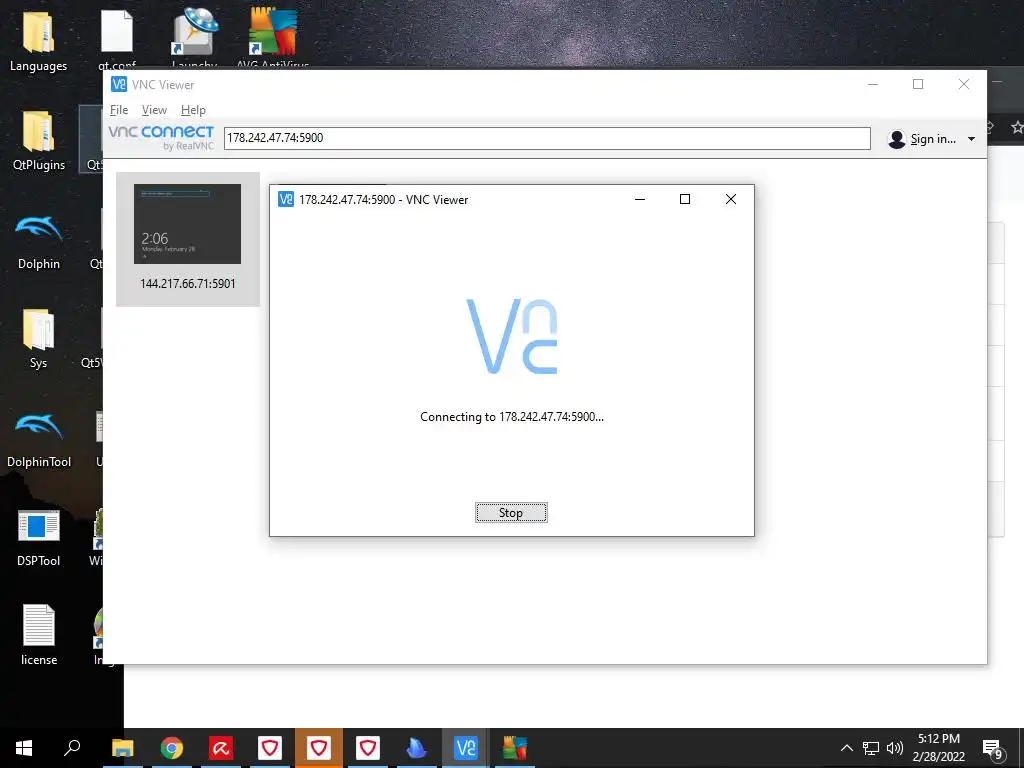The width and height of the screenshot is (1024, 768).
Task: Click the VNC Viewer title bar icon
Action: tap(119, 84)
